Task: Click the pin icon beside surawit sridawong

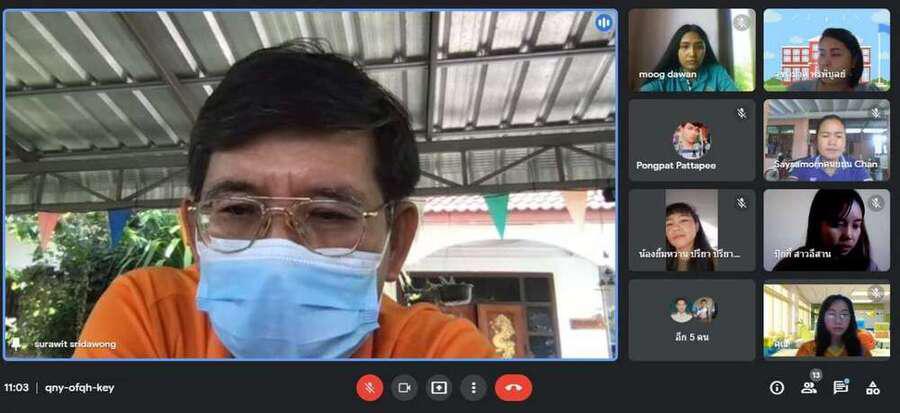Action: [x=16, y=344]
